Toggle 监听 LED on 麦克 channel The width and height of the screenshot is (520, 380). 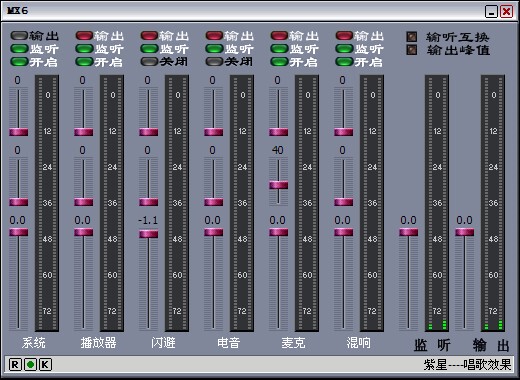click(279, 49)
